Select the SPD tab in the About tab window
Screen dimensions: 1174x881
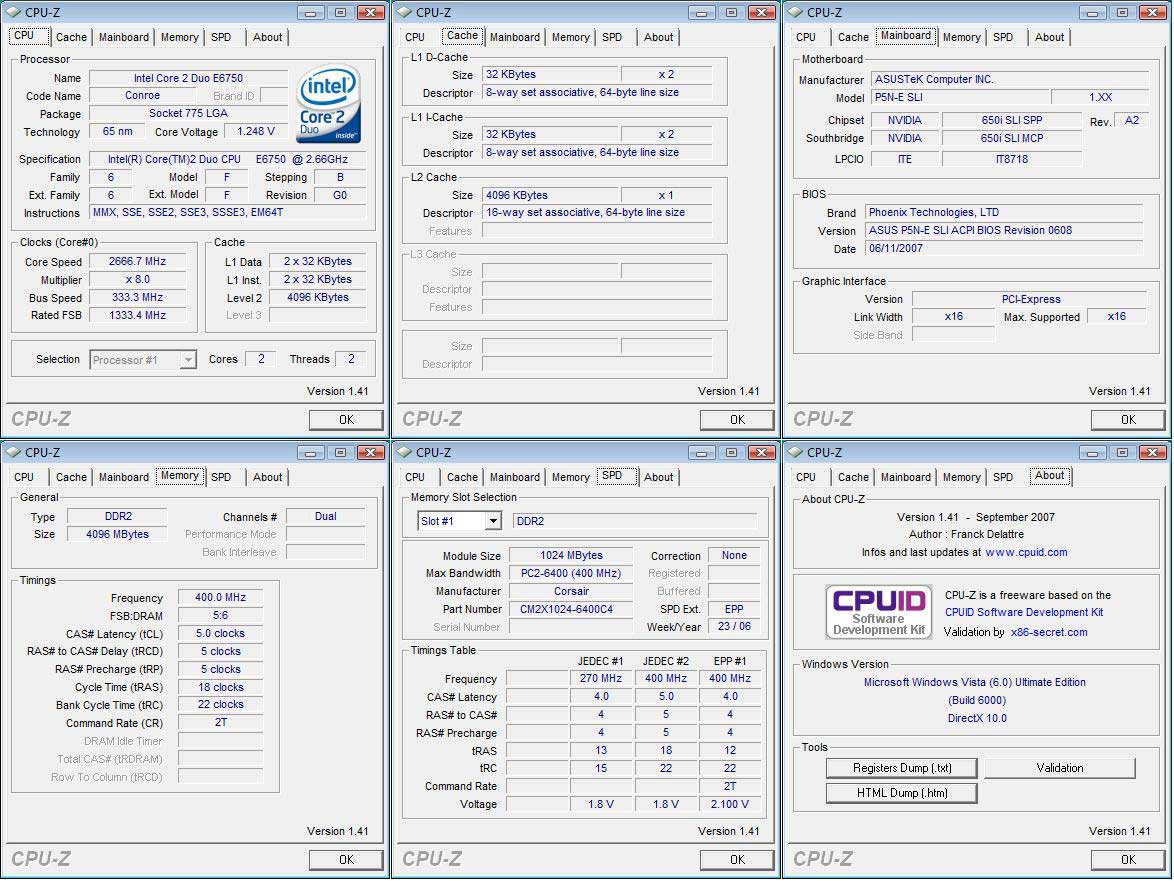(x=1003, y=477)
